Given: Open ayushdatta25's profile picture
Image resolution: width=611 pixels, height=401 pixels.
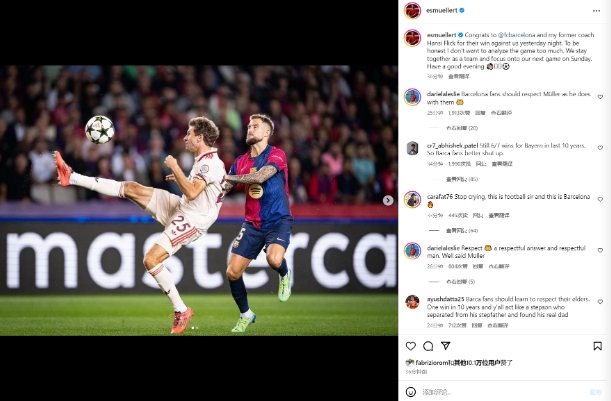Looking at the screenshot, I should (412, 302).
